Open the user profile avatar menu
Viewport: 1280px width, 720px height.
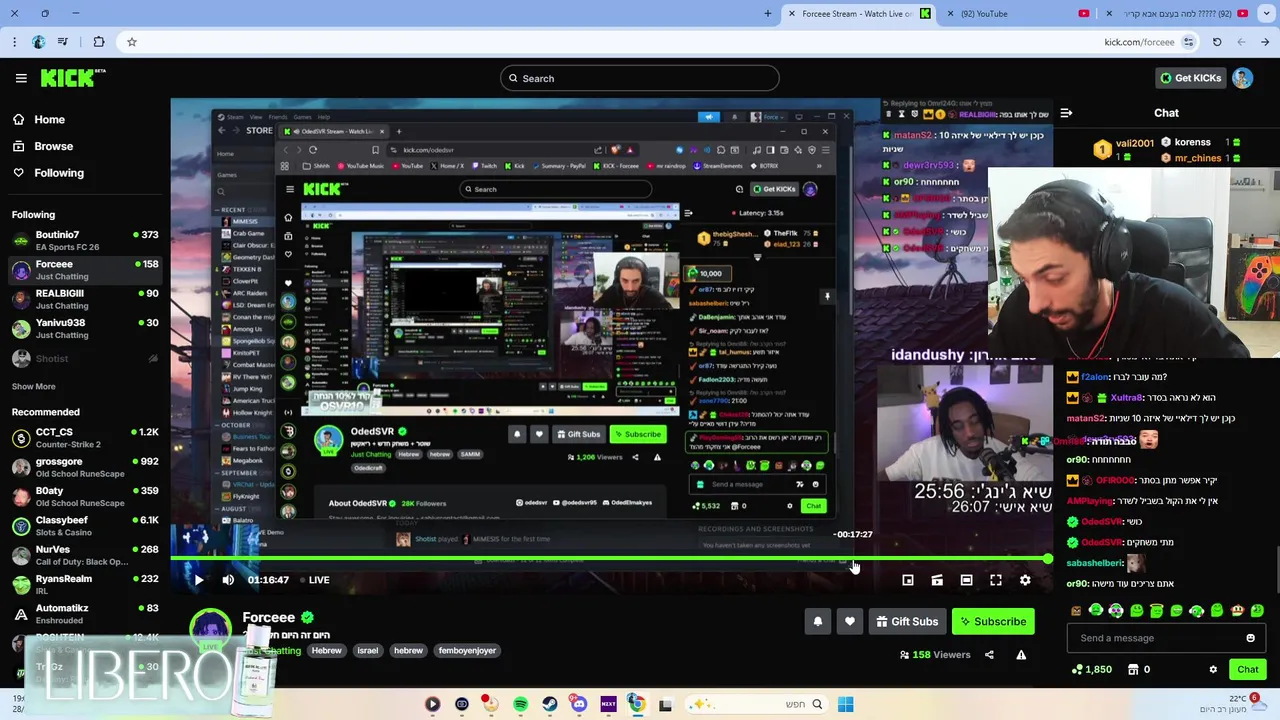point(1242,78)
